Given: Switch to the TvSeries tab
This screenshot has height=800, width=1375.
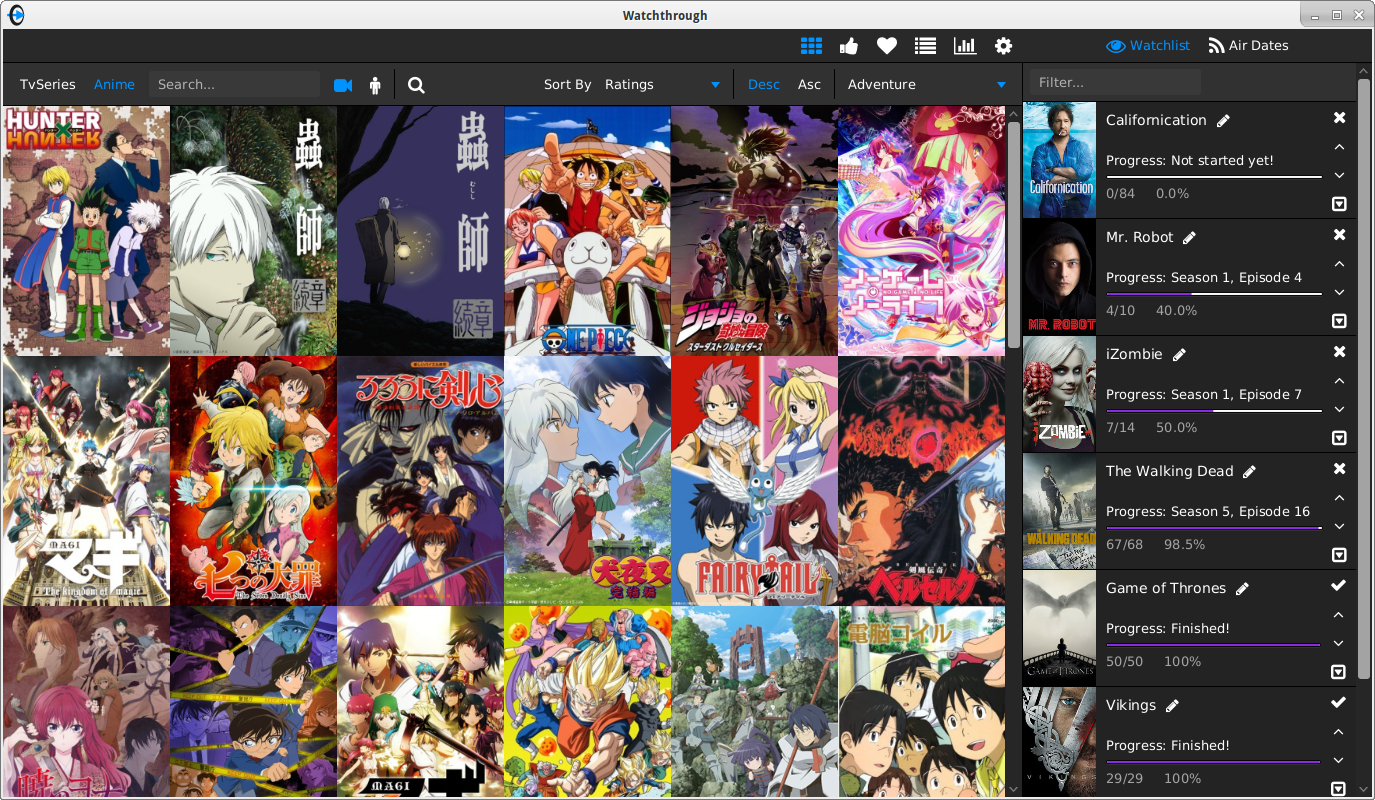Looking at the screenshot, I should (48, 85).
